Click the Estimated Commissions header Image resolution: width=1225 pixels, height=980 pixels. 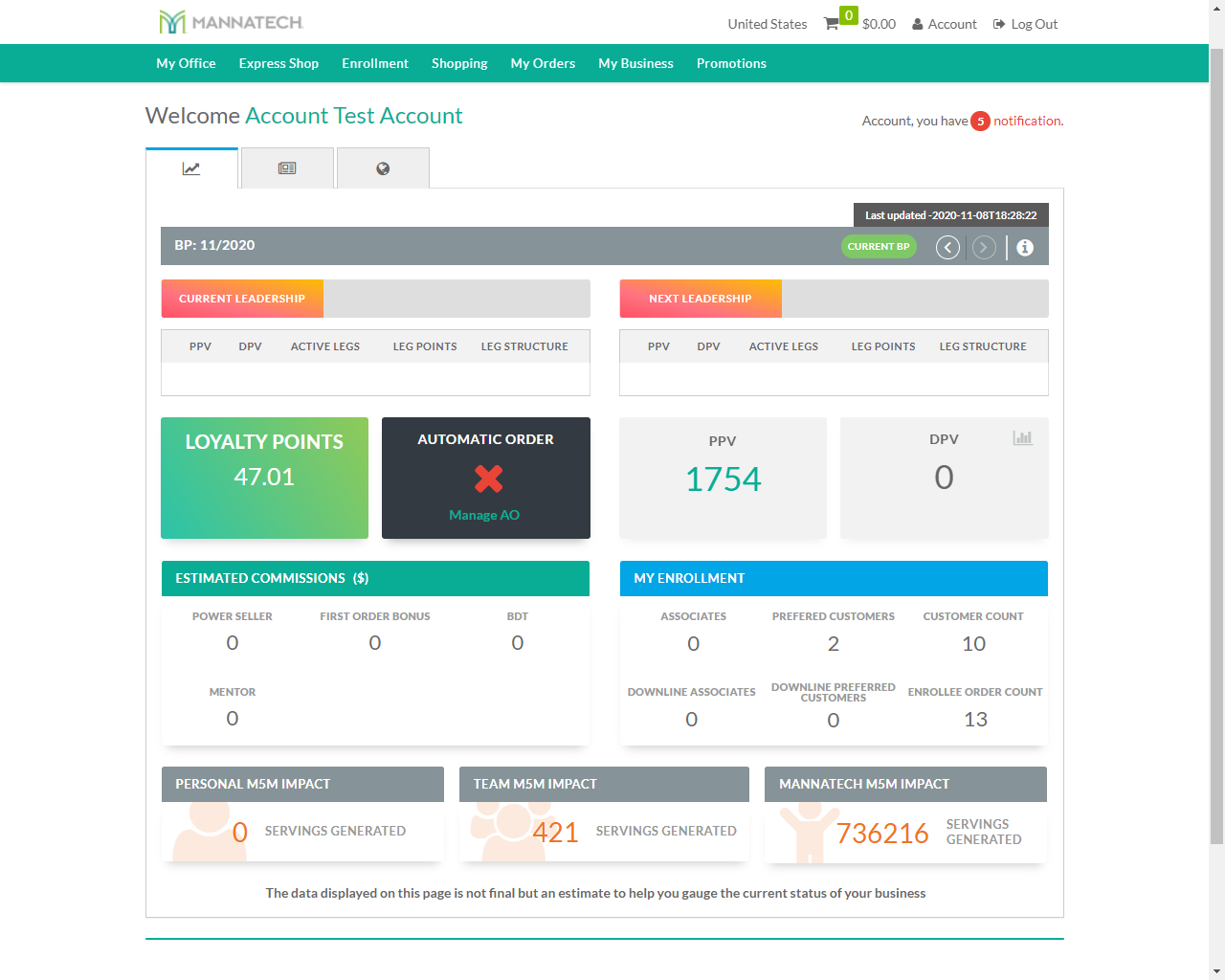[375, 578]
